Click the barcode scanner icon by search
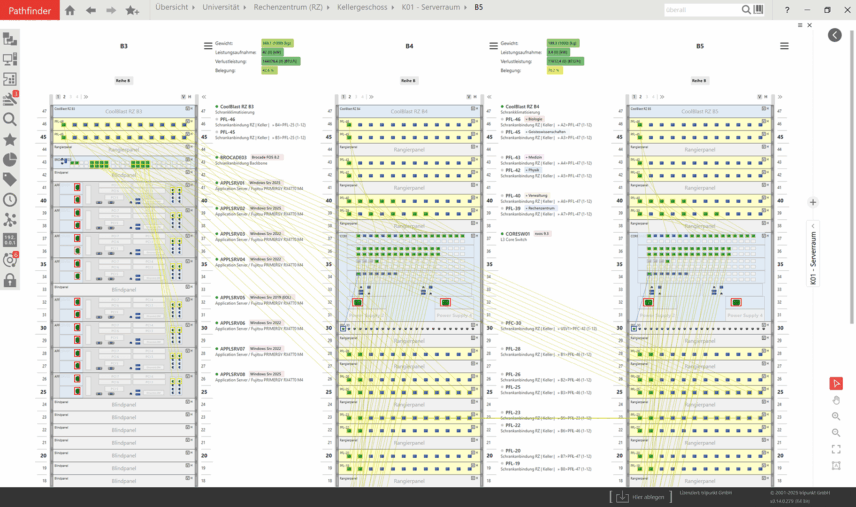 [x=759, y=10]
